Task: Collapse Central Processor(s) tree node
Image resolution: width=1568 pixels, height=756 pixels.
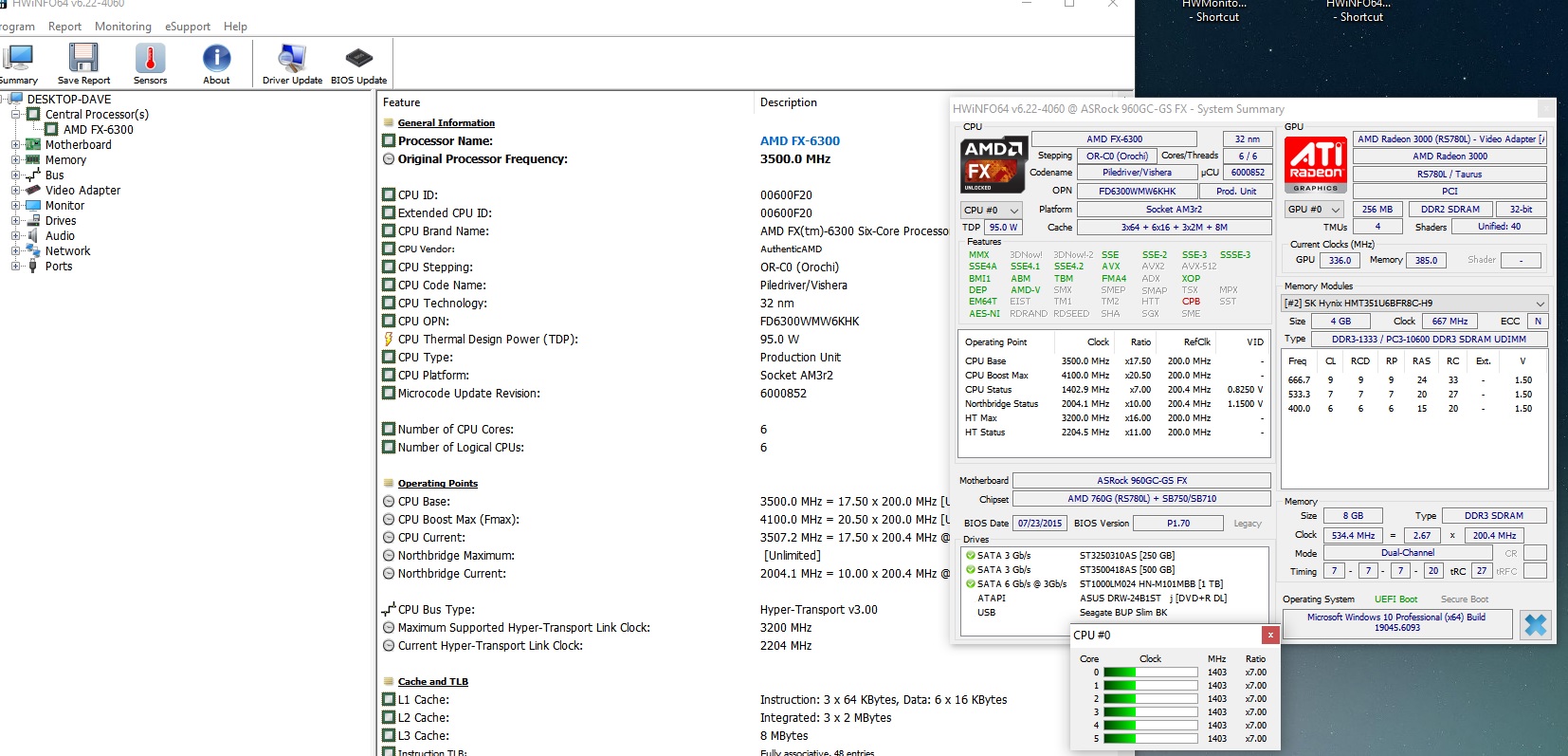Action: (15, 114)
